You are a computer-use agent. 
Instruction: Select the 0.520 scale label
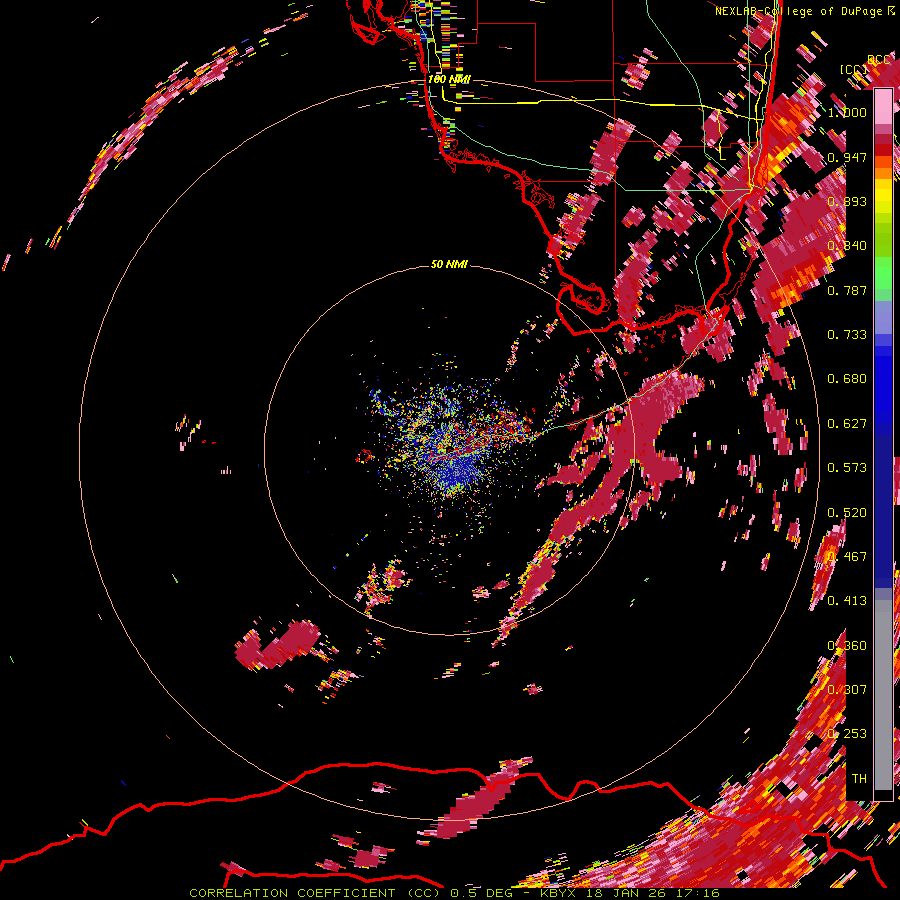pyautogui.click(x=847, y=513)
